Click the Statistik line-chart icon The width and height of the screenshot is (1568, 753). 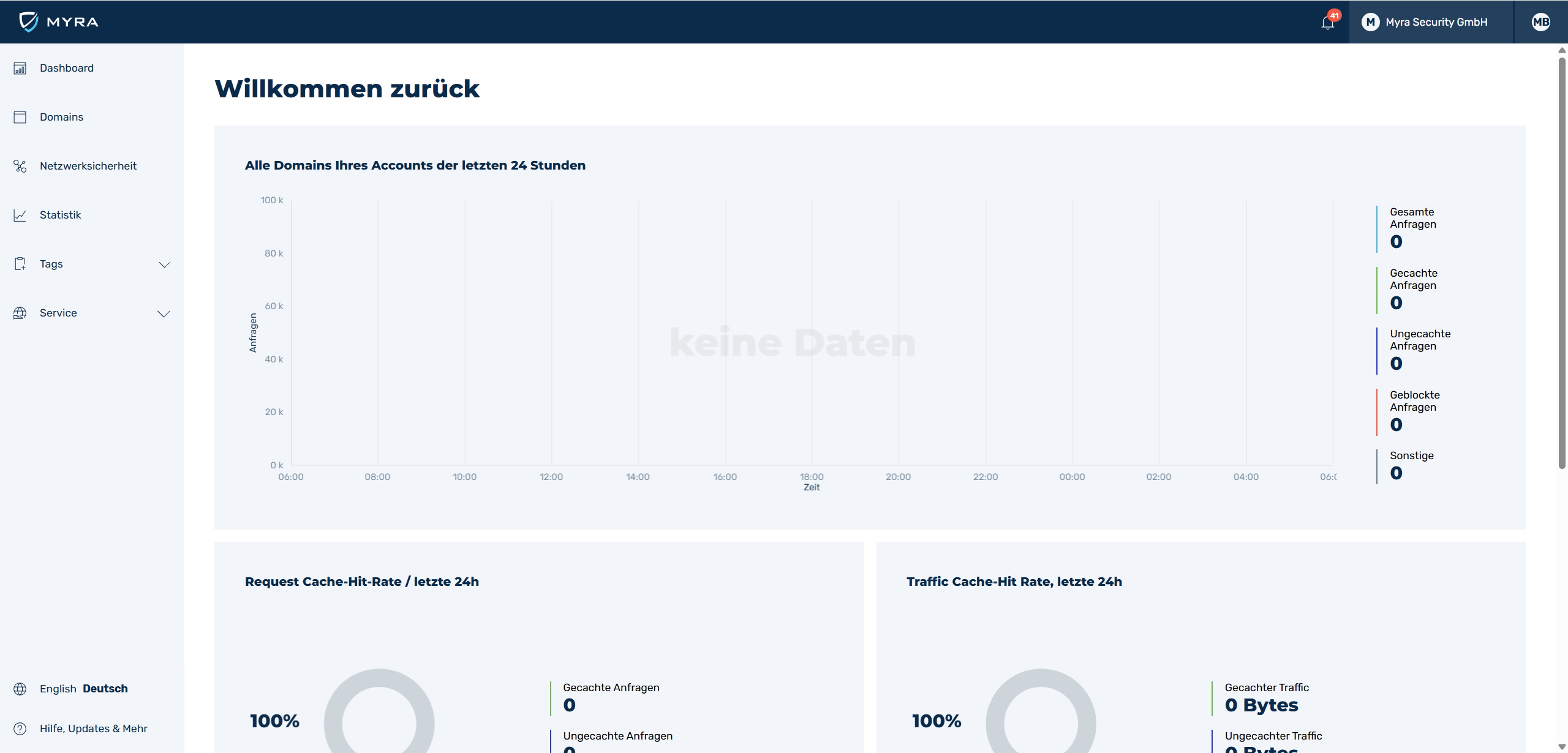20,215
